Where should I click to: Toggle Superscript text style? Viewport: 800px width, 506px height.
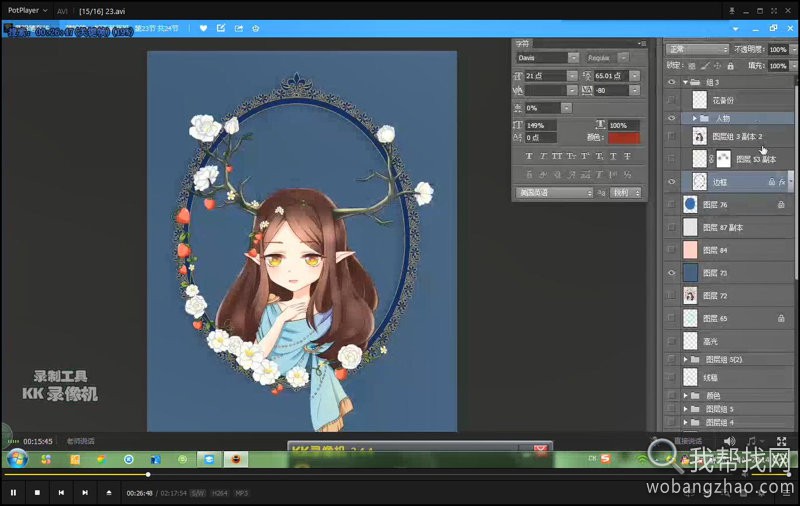click(585, 156)
